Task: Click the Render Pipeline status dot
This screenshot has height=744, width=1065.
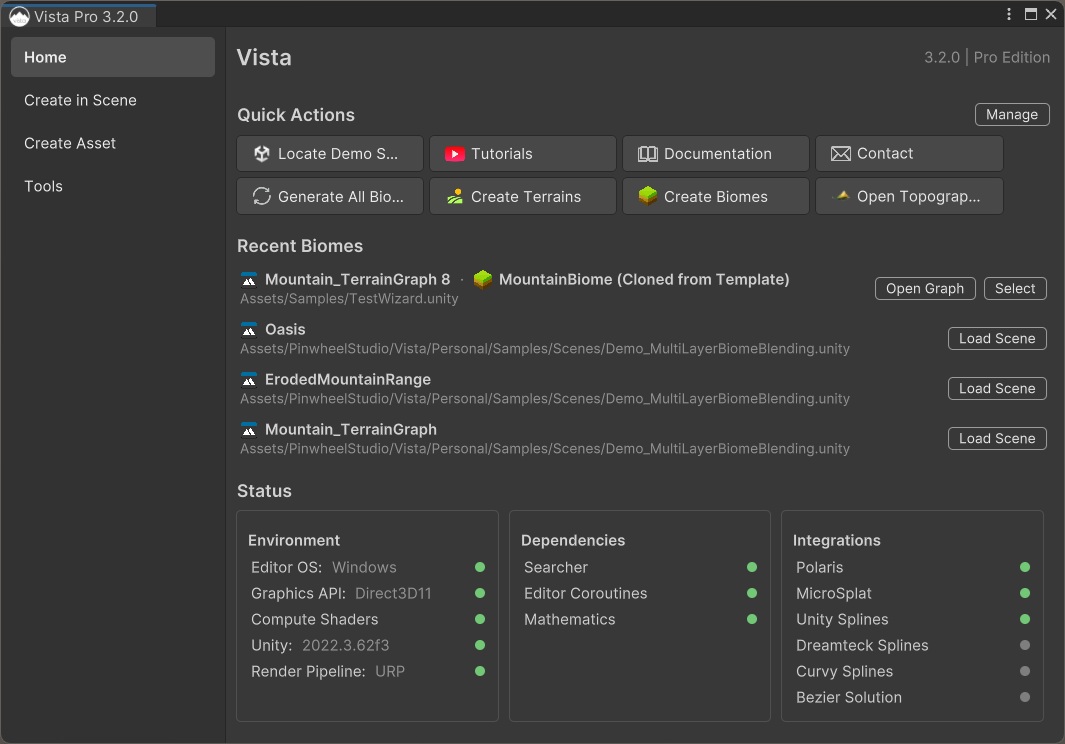Action: [480, 671]
